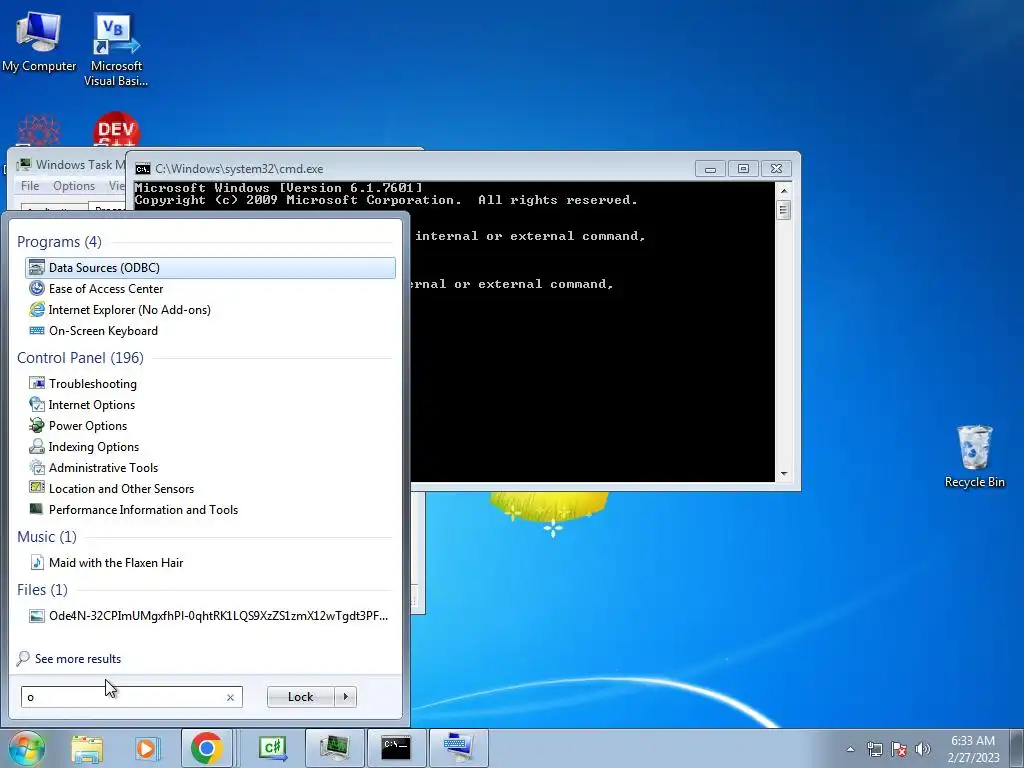Viewport: 1024px width, 768px height.
Task: Click the Lock button
Action: pos(300,697)
